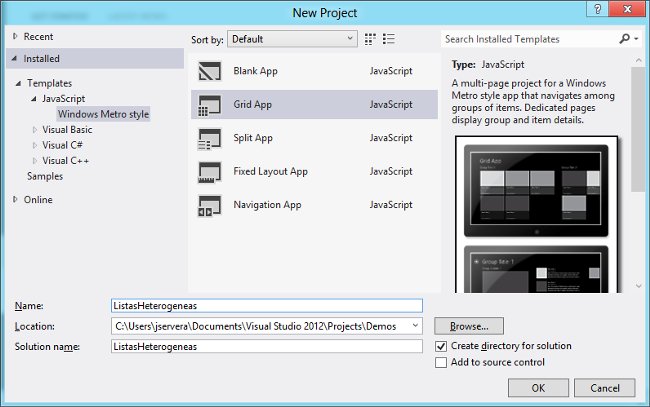This screenshot has height=407, width=650.
Task: Toggle Create directory for solution checkbox
Action: click(441, 346)
